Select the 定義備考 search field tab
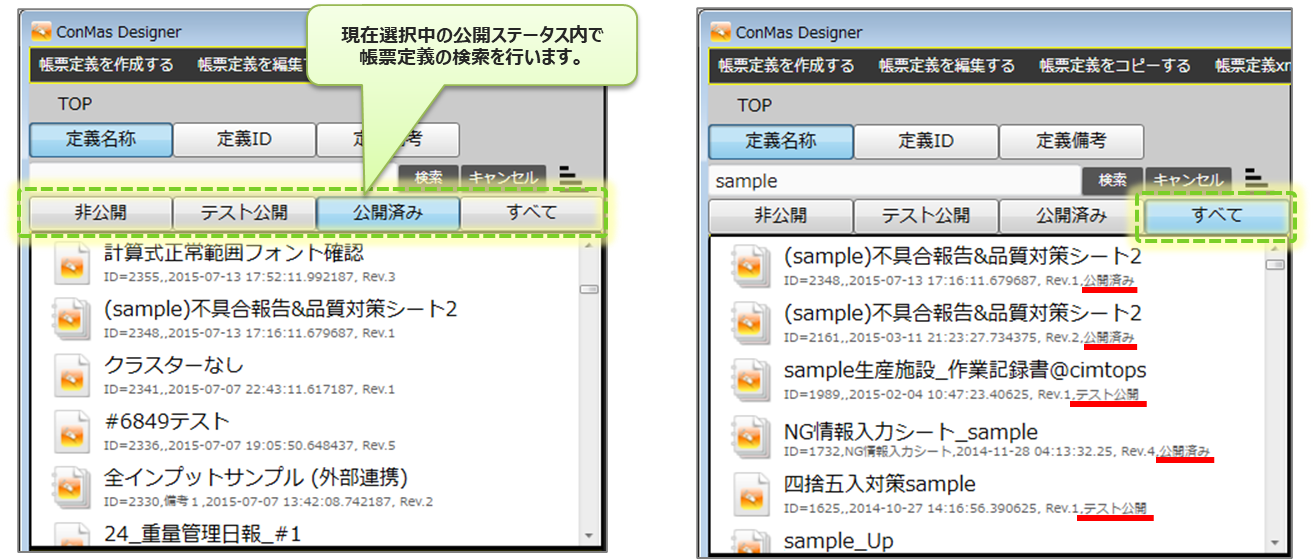This screenshot has height=559, width=1314. click(x=1071, y=141)
